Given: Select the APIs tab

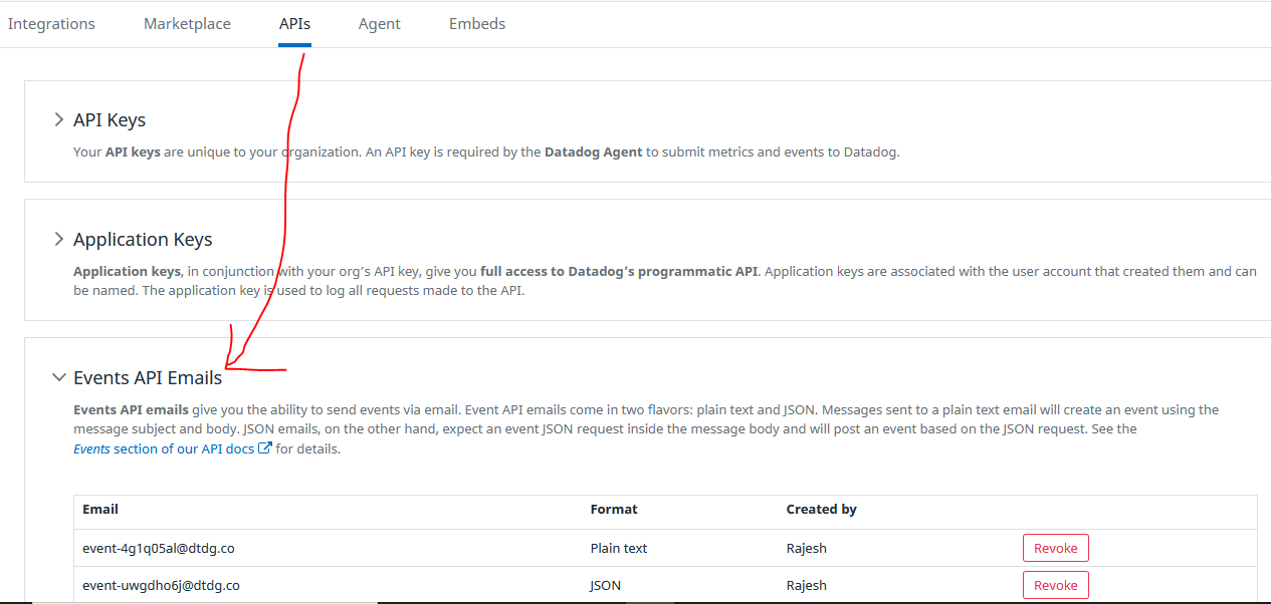Looking at the screenshot, I should pos(295,24).
